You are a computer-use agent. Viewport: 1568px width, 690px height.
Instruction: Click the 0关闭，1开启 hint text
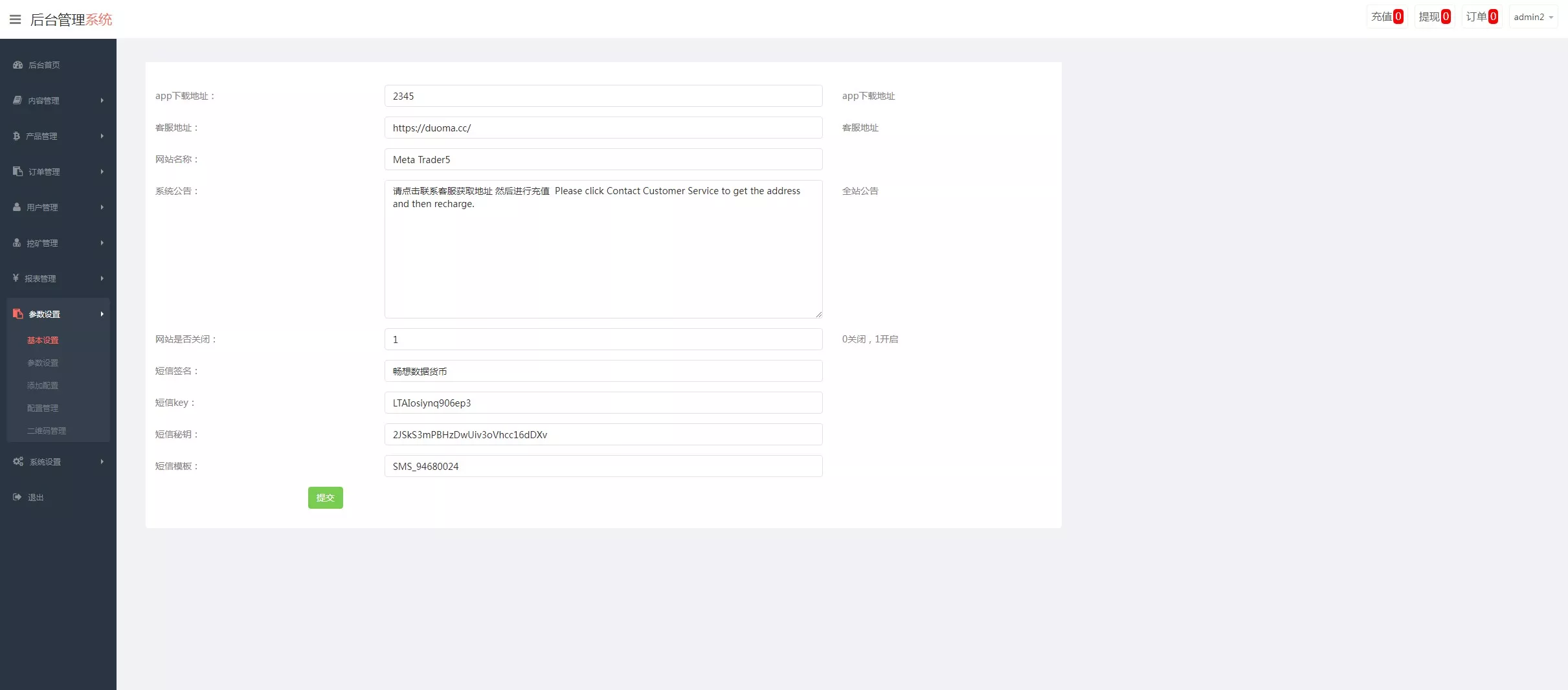coord(870,339)
